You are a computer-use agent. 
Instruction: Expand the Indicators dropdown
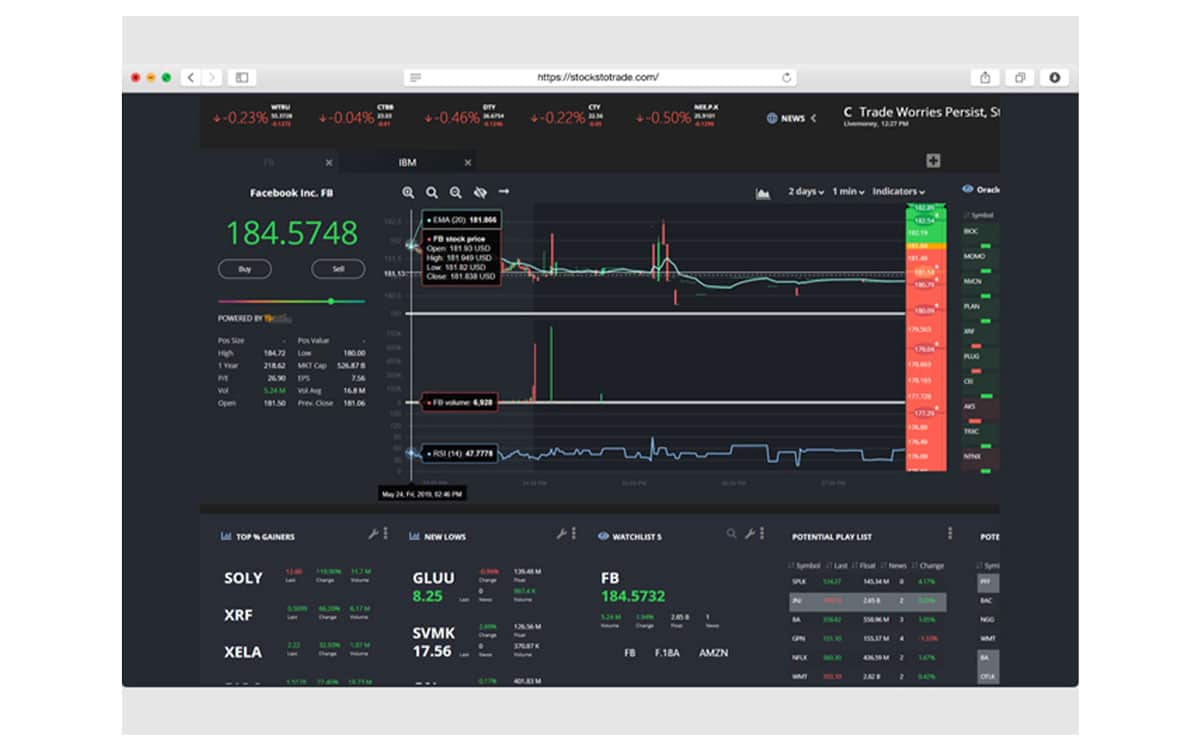(x=899, y=191)
